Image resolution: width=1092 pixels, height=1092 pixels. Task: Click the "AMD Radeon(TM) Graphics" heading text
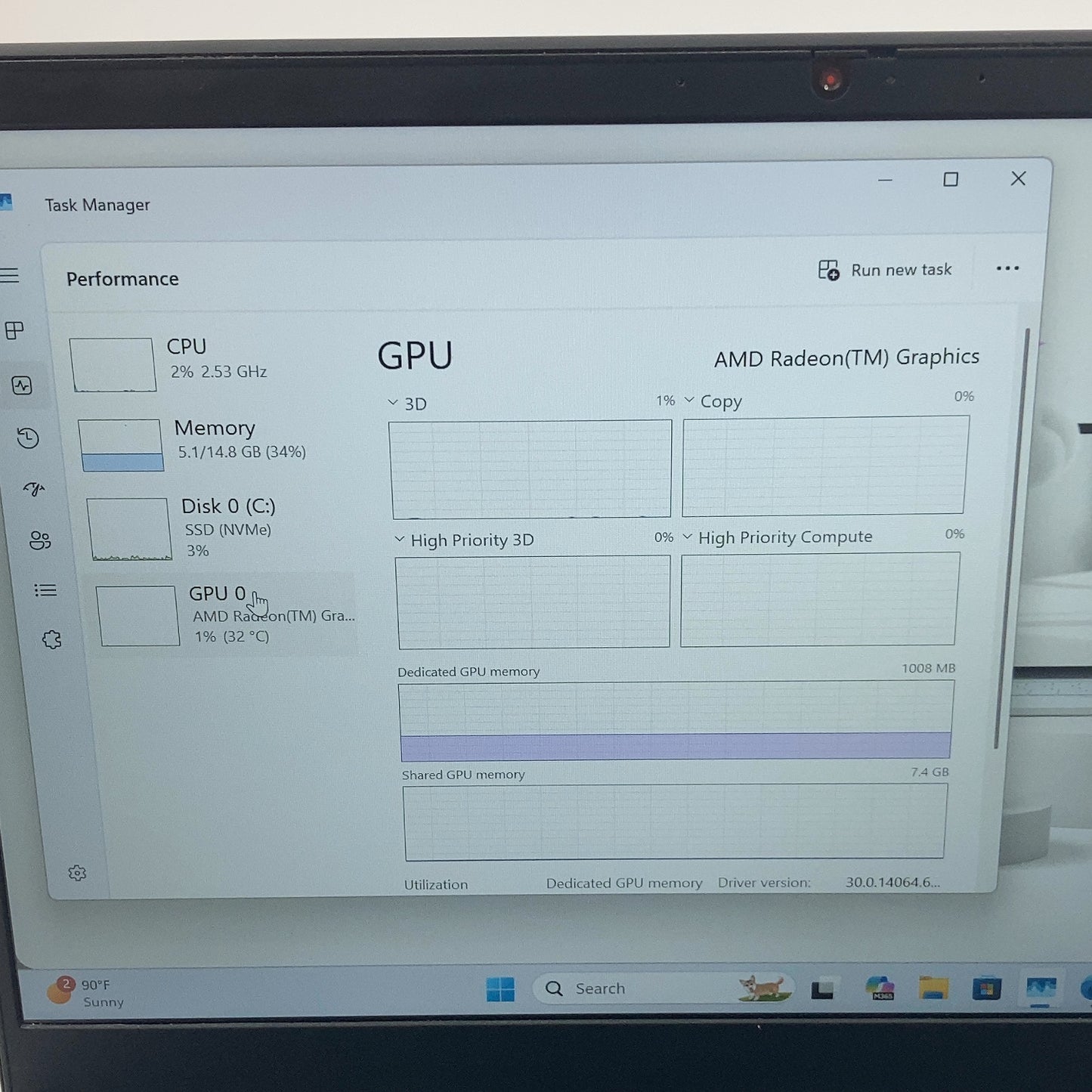[847, 357]
